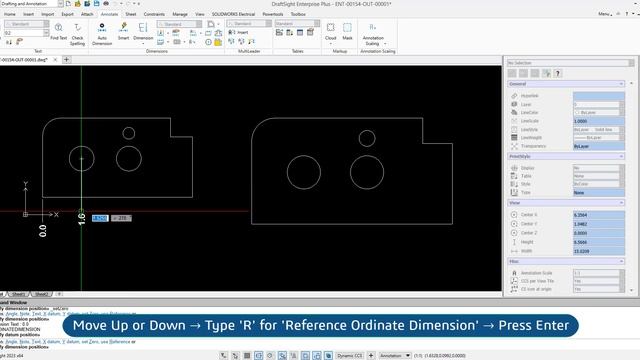Toggle QInput in the status bar
Screen dimensions: 640x360
point(305,356)
